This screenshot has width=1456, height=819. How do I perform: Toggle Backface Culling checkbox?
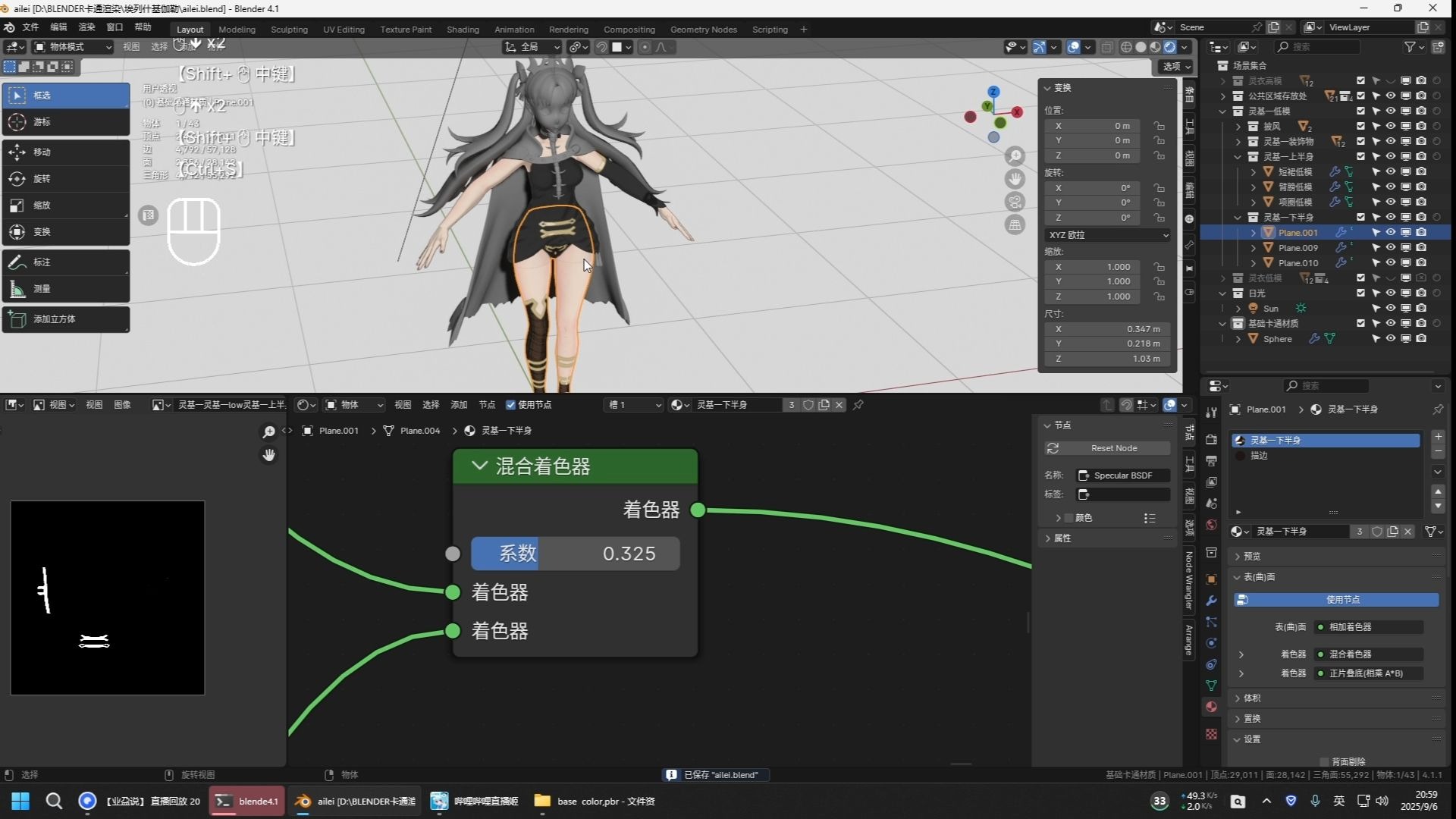1324,761
